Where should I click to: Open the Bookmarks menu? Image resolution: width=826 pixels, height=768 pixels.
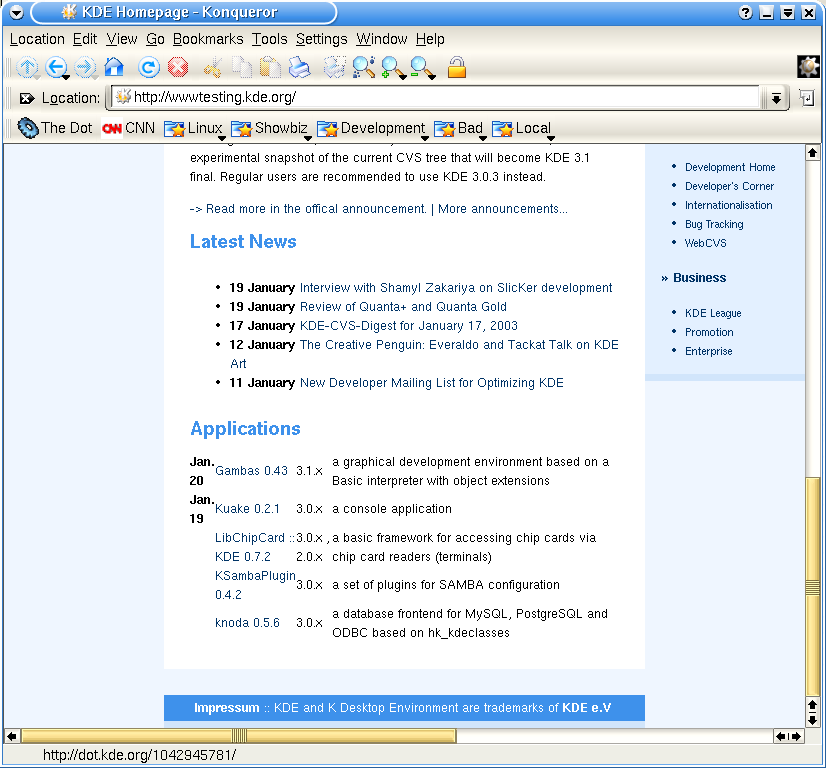click(208, 39)
